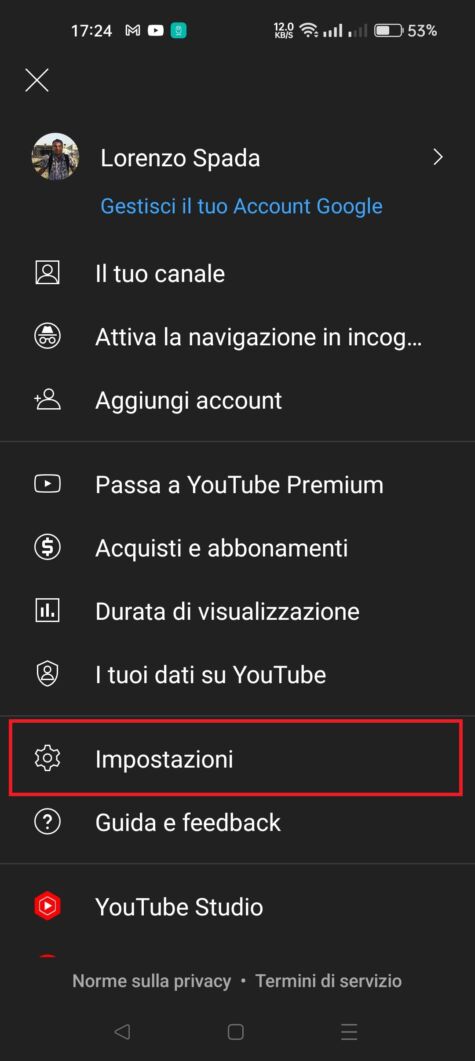Tap the red YouTube Studio hexagon icon
The height and width of the screenshot is (1061, 475).
point(47,906)
